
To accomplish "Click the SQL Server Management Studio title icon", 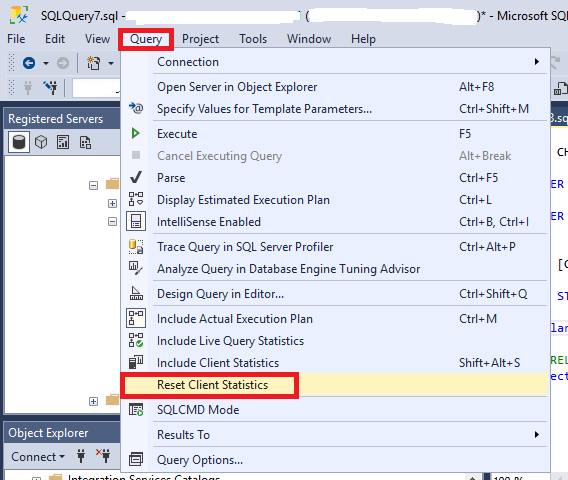I will [x=19, y=15].
